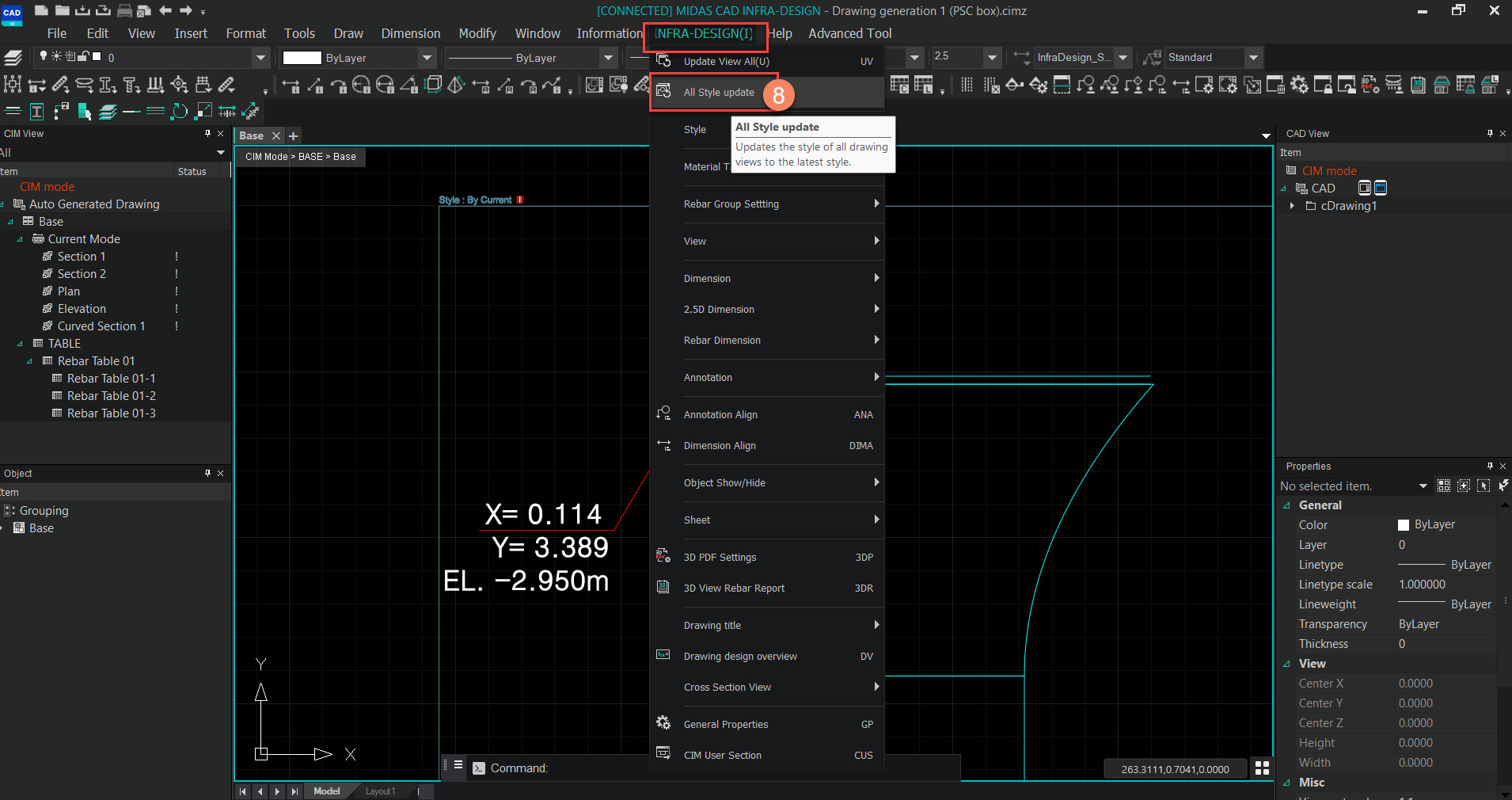Switch to the Layout1 tab
The image size is (1512, 800).
pyautogui.click(x=380, y=791)
